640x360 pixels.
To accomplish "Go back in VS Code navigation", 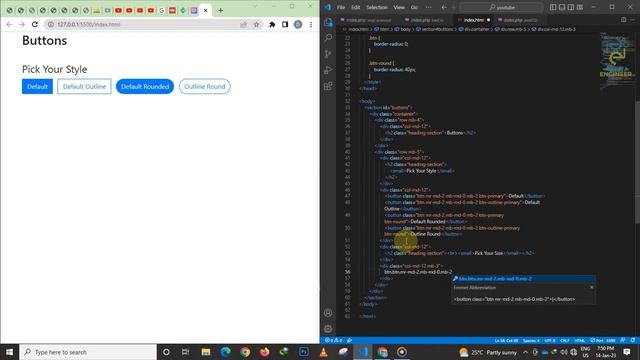I will pos(444,7).
